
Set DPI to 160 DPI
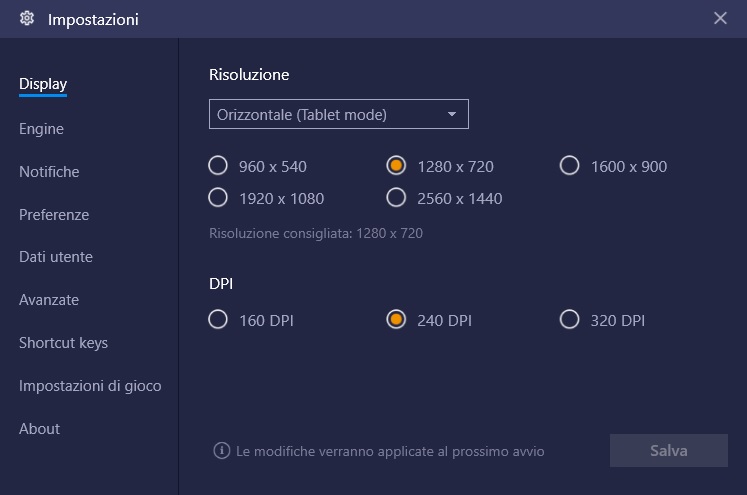[218, 320]
